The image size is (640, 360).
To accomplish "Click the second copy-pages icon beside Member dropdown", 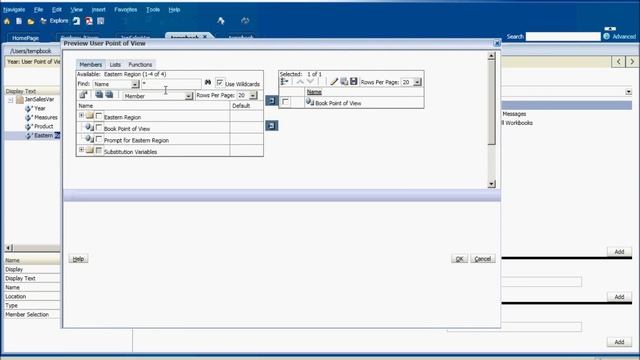I will [109, 95].
